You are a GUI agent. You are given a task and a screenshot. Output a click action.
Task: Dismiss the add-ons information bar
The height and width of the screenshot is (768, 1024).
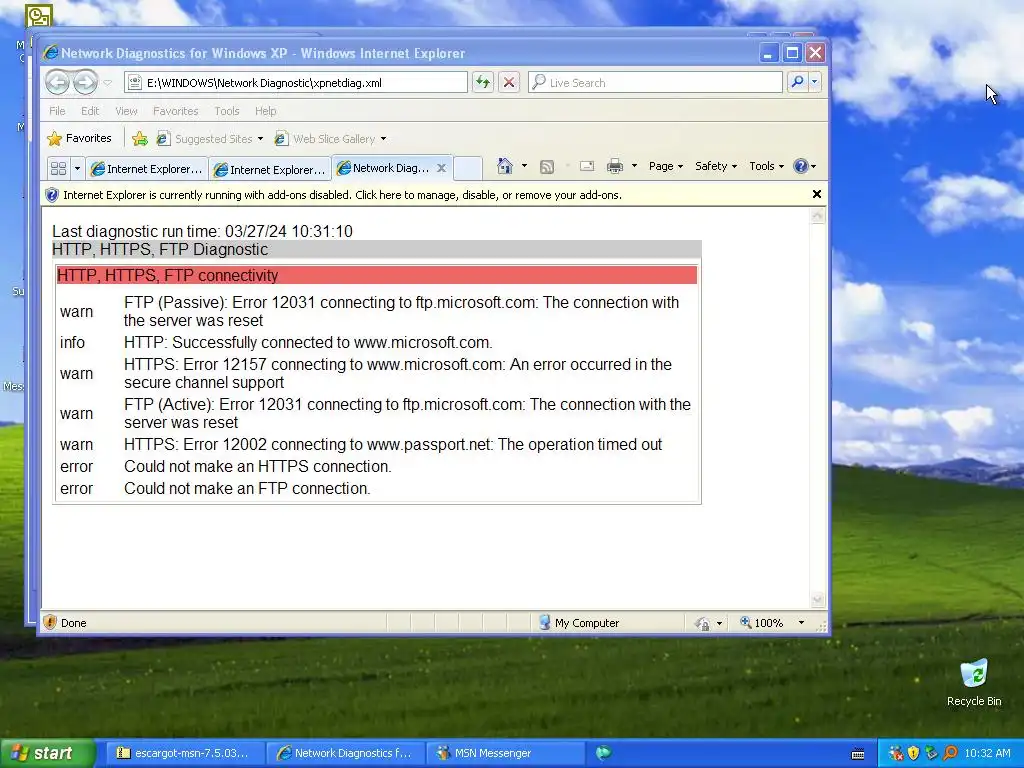click(x=816, y=194)
